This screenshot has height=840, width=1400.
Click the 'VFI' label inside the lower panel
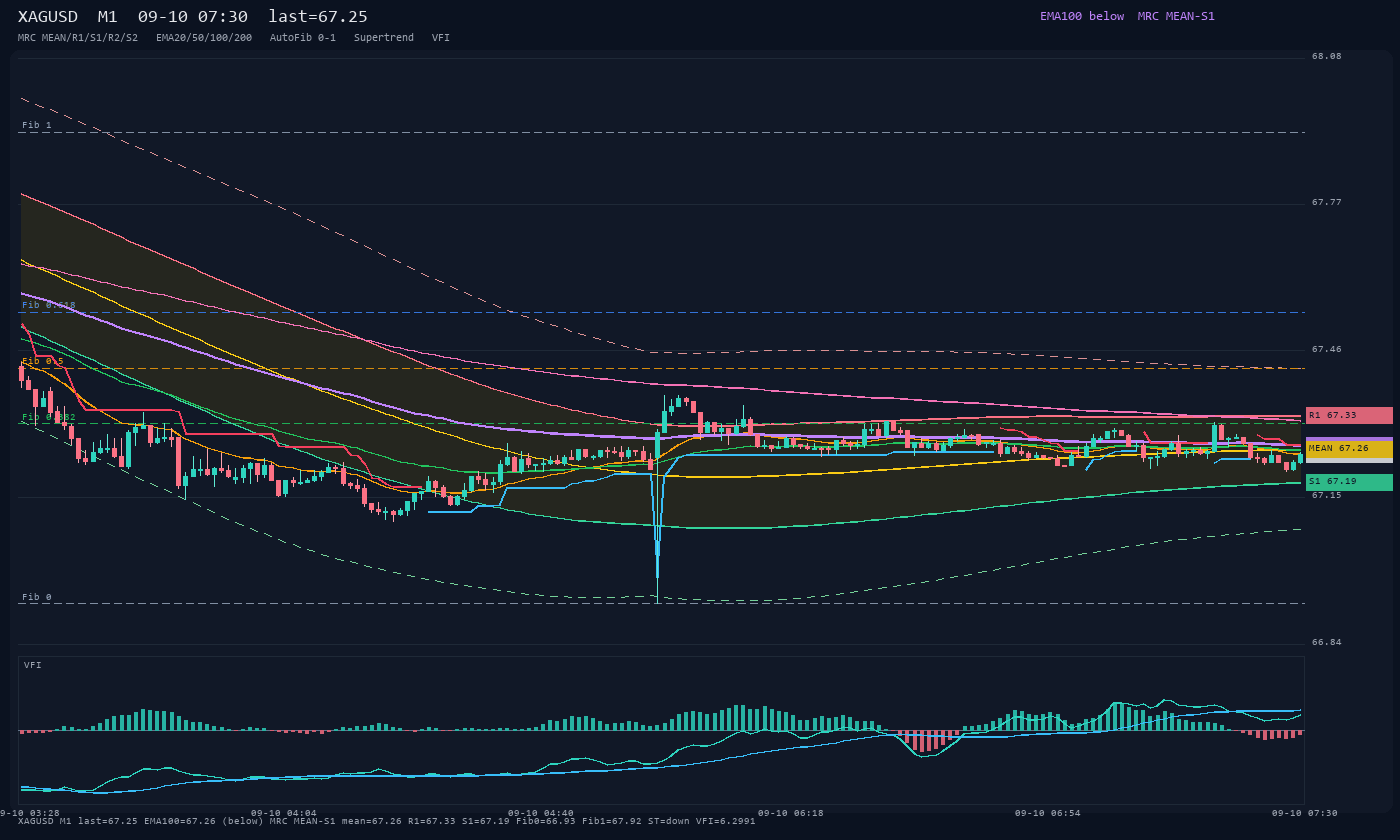click(33, 665)
